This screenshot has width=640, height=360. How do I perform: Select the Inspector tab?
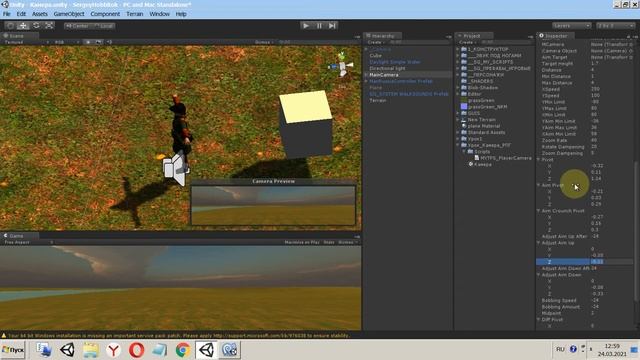[x=555, y=36]
